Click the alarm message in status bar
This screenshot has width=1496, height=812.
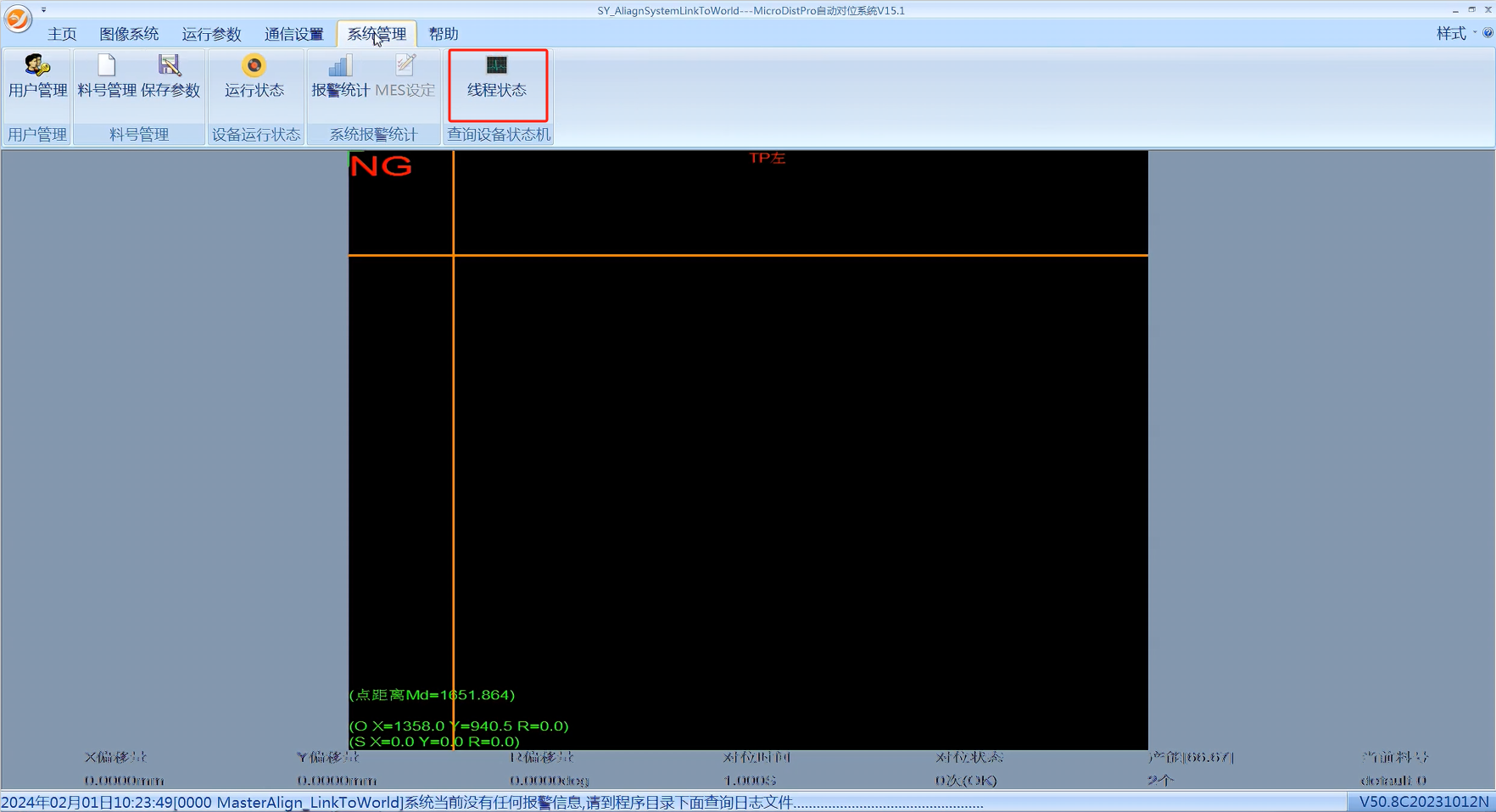click(x=492, y=802)
